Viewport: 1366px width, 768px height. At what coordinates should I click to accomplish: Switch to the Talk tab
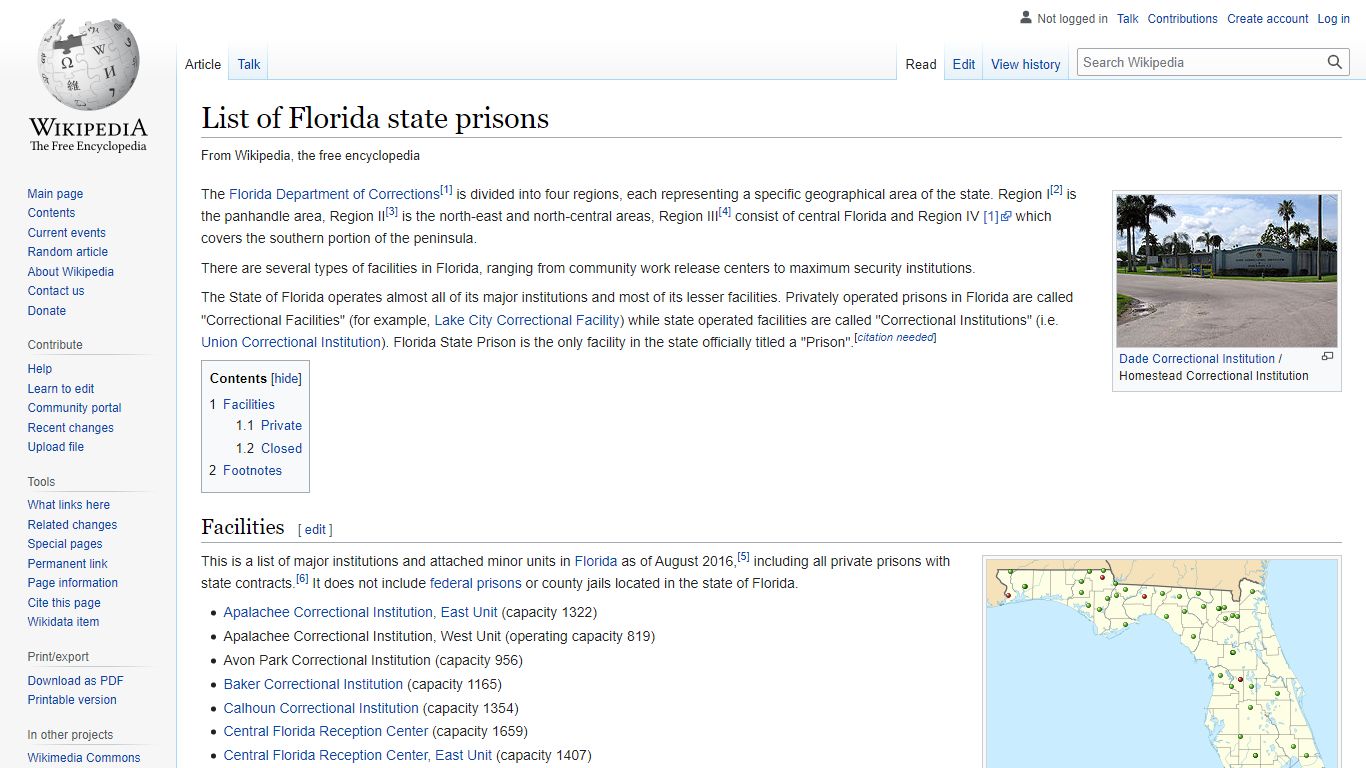(249, 64)
